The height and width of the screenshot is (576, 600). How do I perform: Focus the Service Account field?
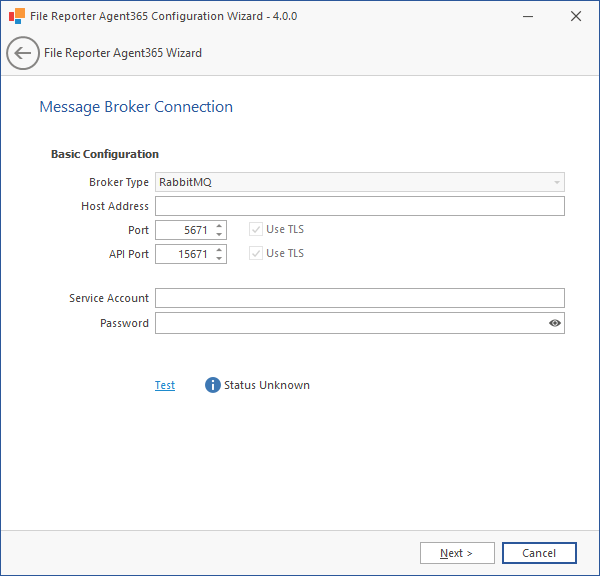pos(359,298)
